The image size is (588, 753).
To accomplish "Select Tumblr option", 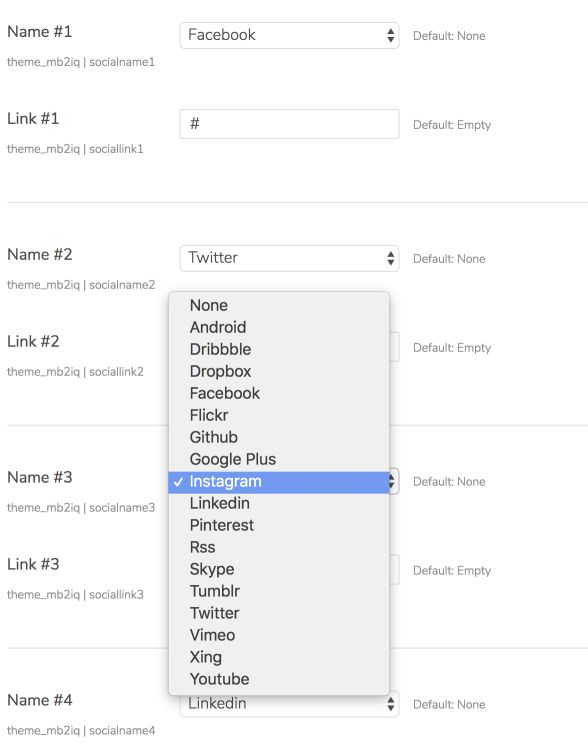I will pos(279,591).
